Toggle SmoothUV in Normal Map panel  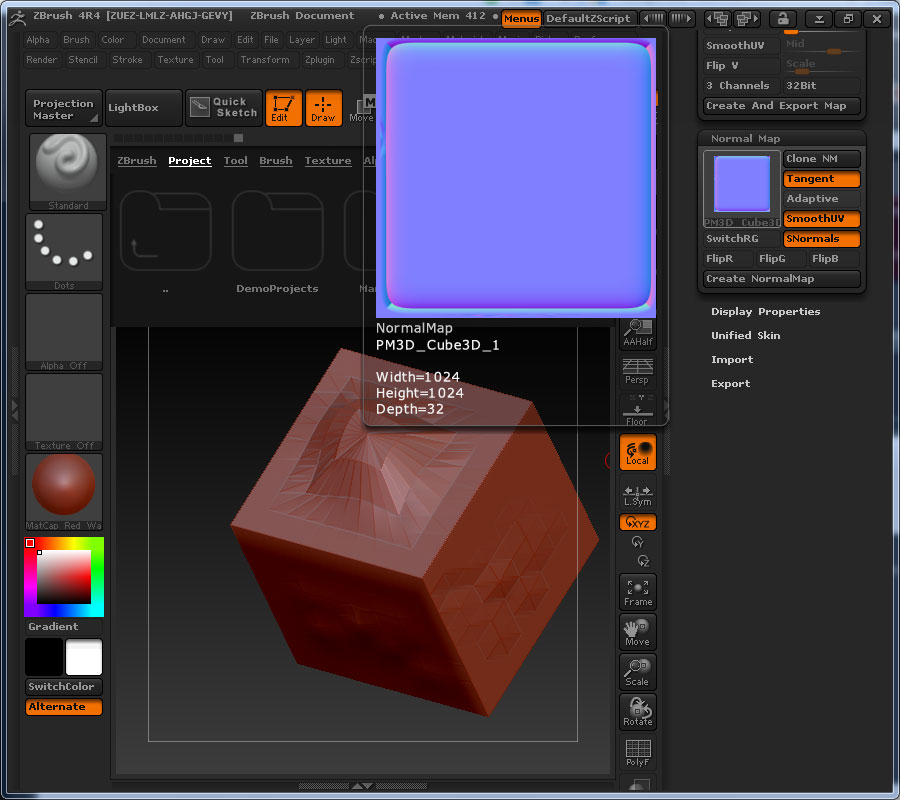pos(821,219)
